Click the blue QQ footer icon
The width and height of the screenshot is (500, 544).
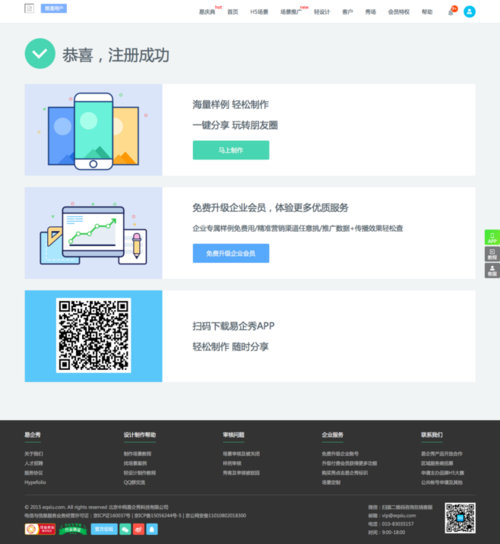(x=152, y=529)
